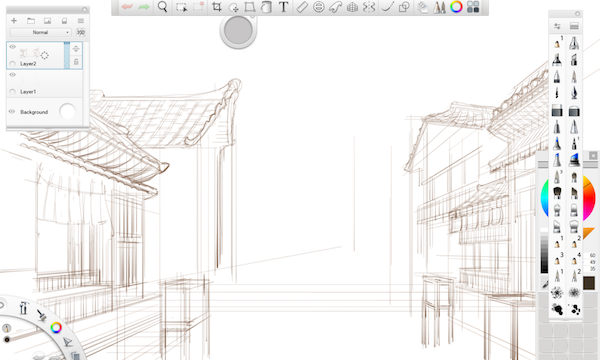The height and width of the screenshot is (360, 600).
Task: Add a new layer with plus button
Action: (x=14, y=21)
